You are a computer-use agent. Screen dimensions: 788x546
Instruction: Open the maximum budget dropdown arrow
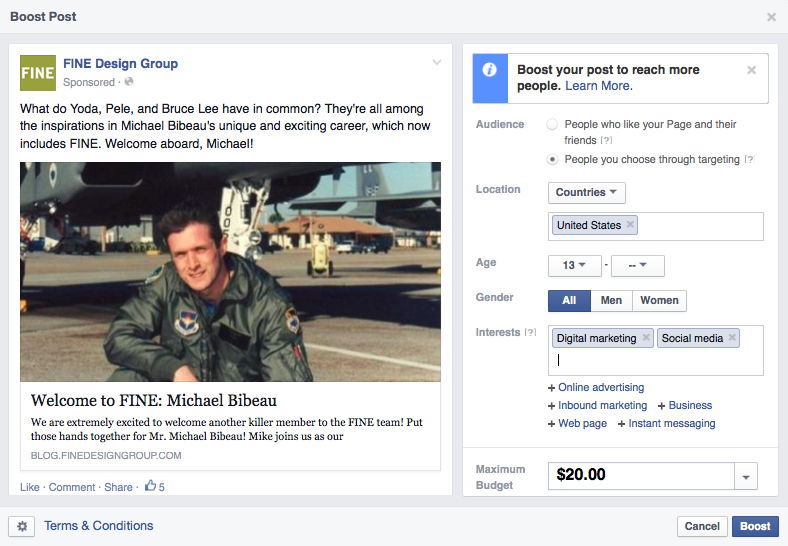coord(746,476)
